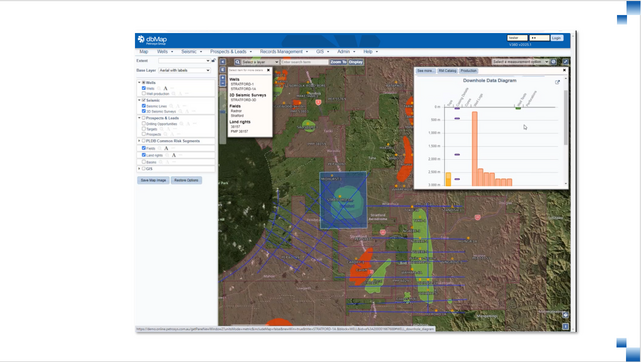This screenshot has width=641, height=362.
Task: Click the magnifier icon next to Basins
Action: pyautogui.click(x=161, y=162)
